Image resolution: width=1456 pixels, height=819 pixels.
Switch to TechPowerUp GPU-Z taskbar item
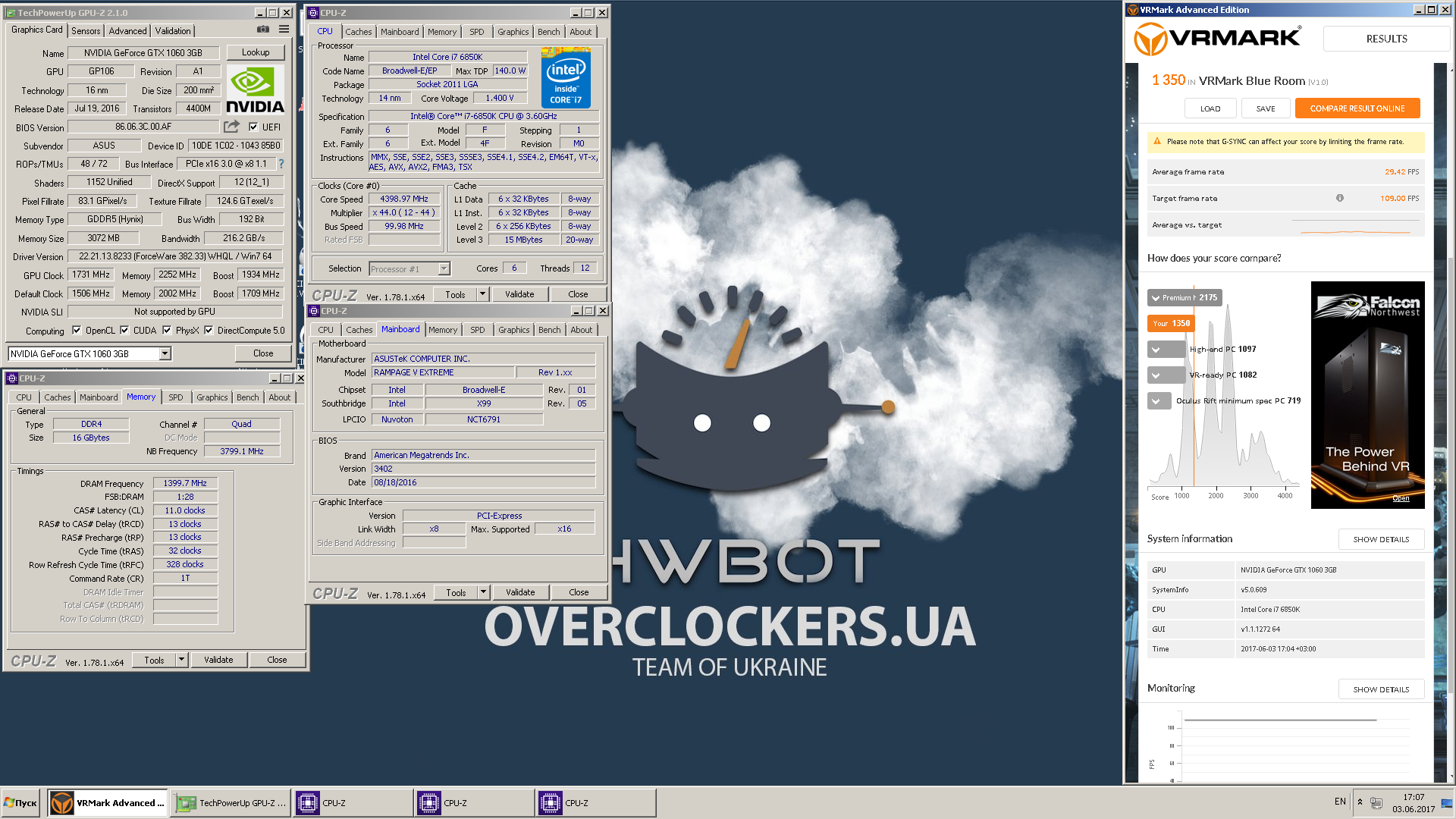231,802
